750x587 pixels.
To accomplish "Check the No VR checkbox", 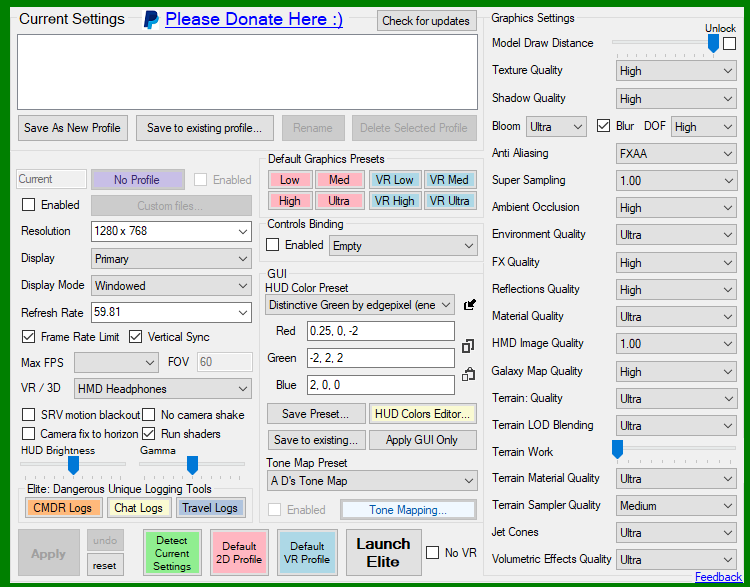I will tap(432, 553).
